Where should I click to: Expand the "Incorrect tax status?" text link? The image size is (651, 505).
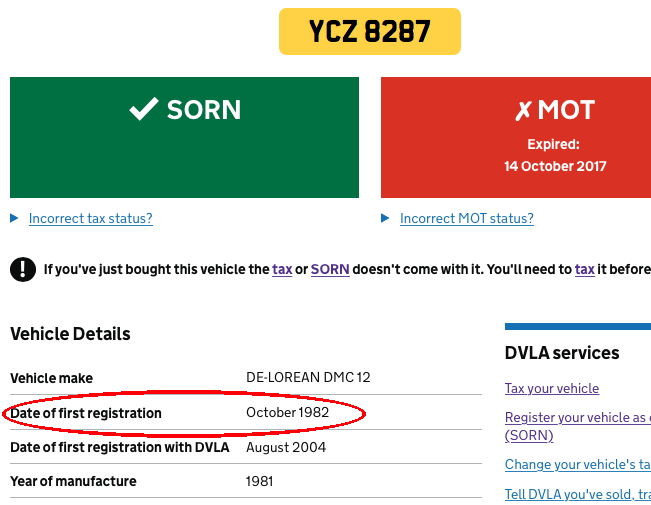click(90, 218)
